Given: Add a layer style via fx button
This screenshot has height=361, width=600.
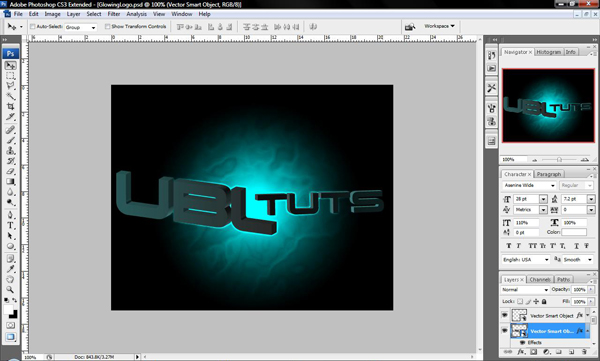Looking at the screenshot, I should coord(521,351).
